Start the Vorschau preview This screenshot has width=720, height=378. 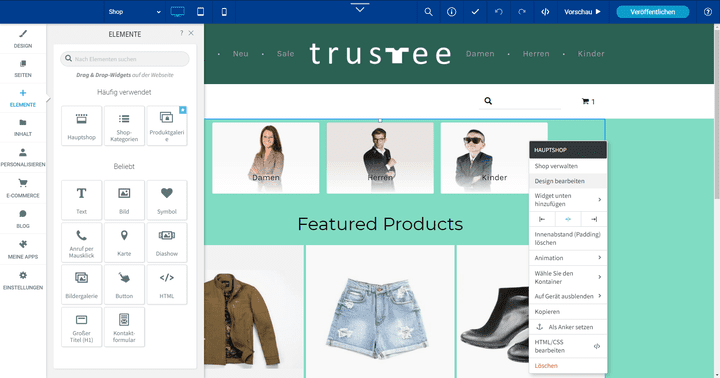click(x=582, y=12)
